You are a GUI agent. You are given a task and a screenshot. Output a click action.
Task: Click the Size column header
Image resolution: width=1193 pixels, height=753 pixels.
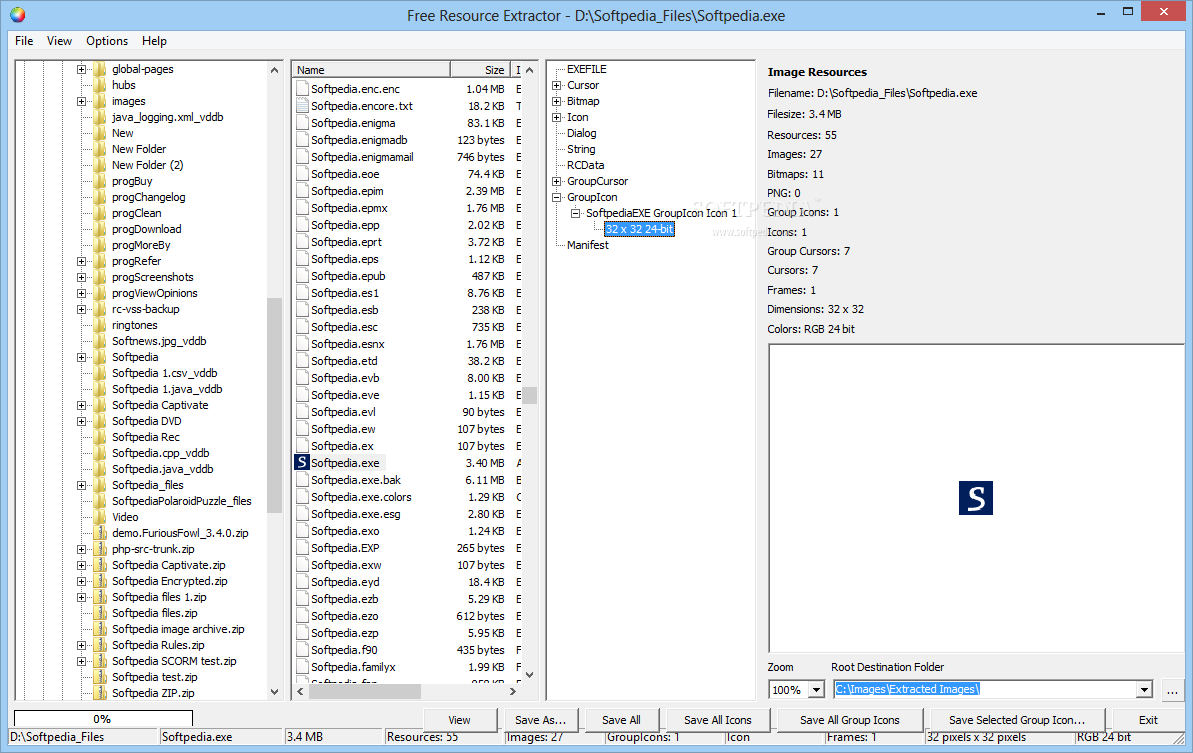[x=481, y=69]
